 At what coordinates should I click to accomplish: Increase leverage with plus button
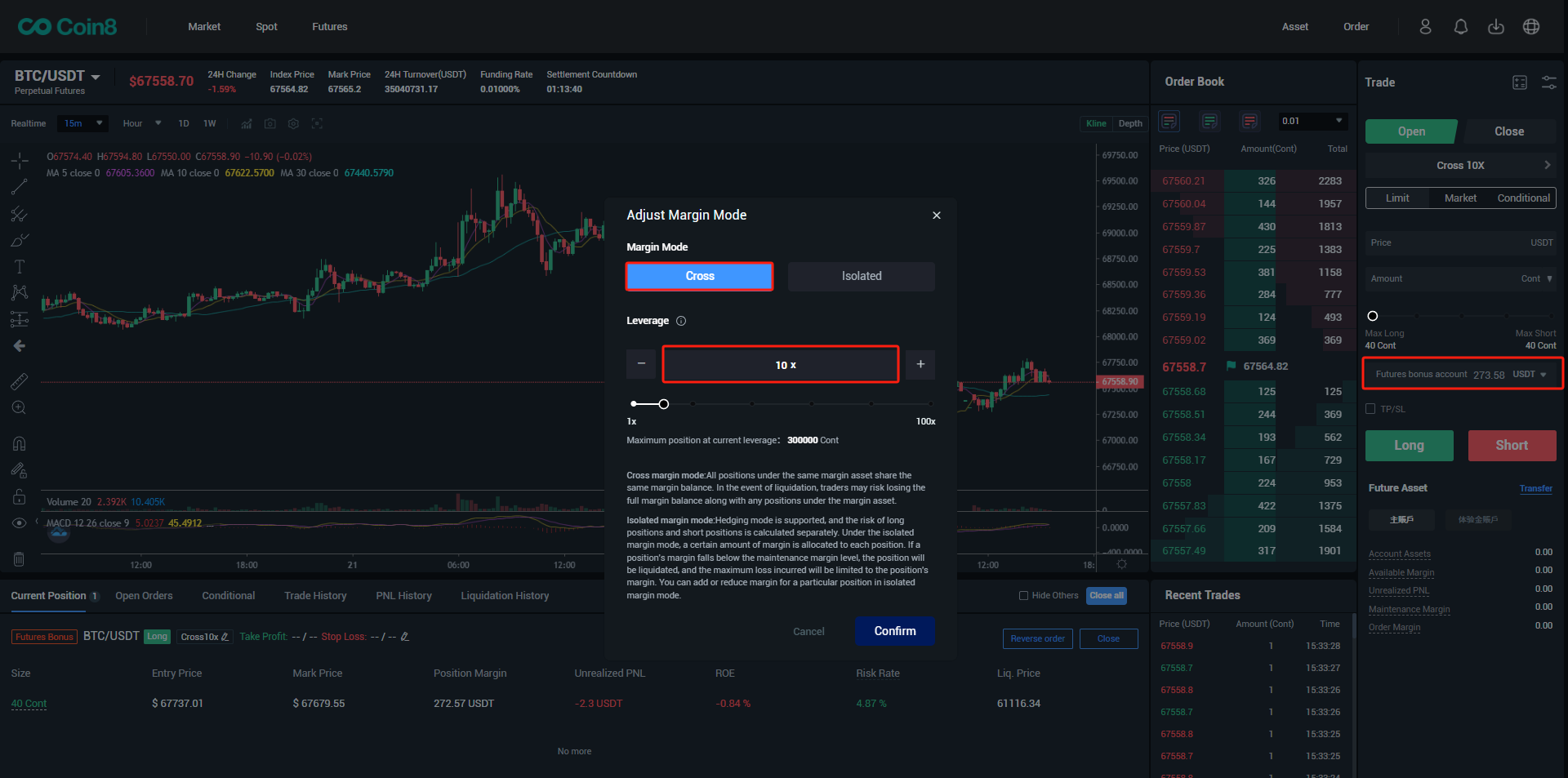(920, 364)
